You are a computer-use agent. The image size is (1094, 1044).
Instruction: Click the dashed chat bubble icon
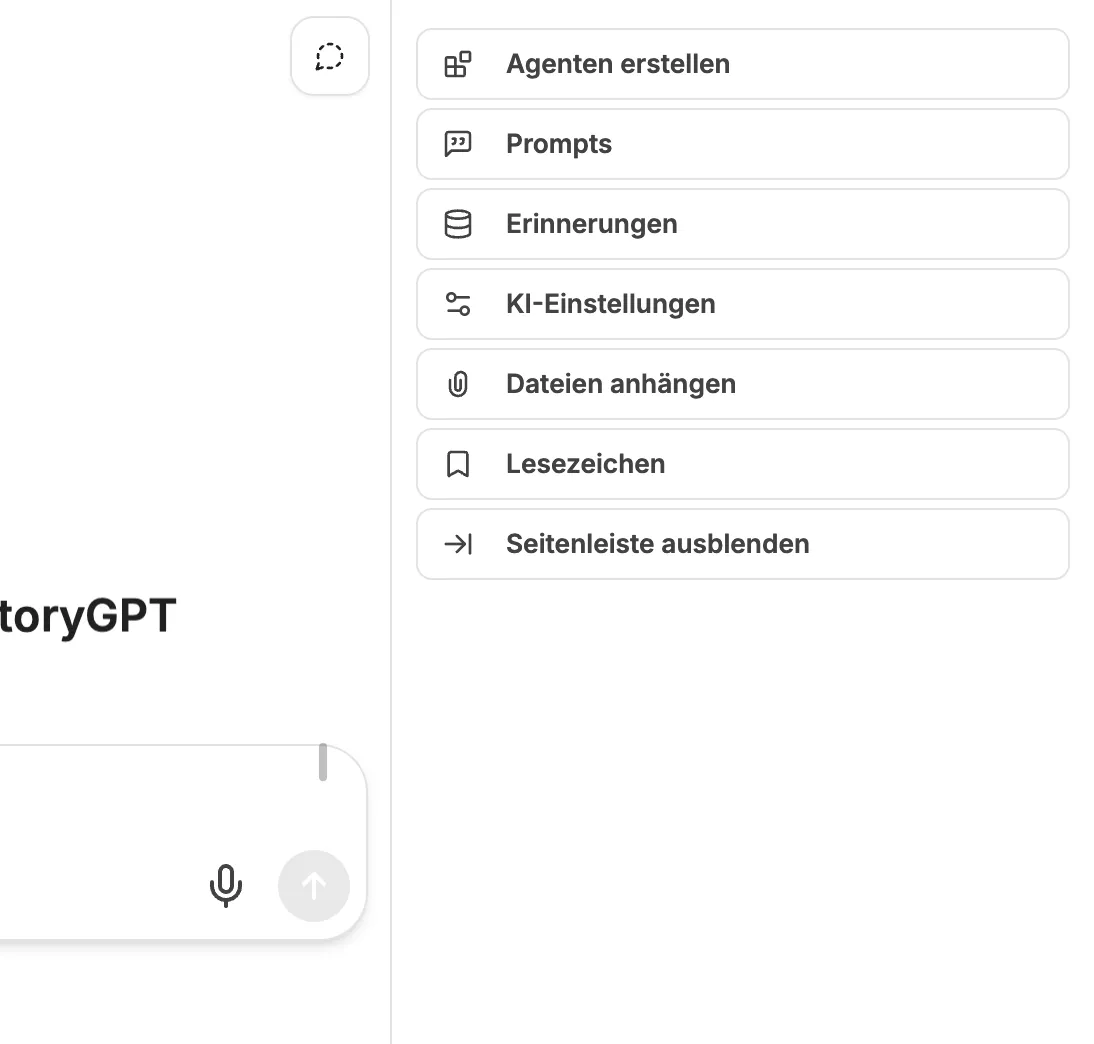pos(330,57)
